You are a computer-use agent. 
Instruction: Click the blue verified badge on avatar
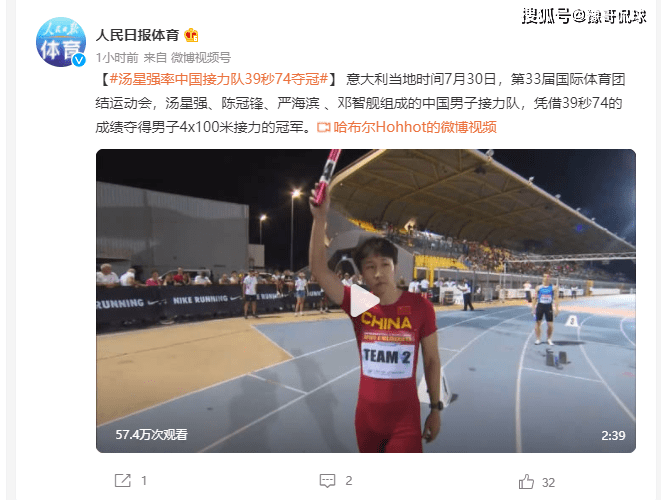click(79, 60)
